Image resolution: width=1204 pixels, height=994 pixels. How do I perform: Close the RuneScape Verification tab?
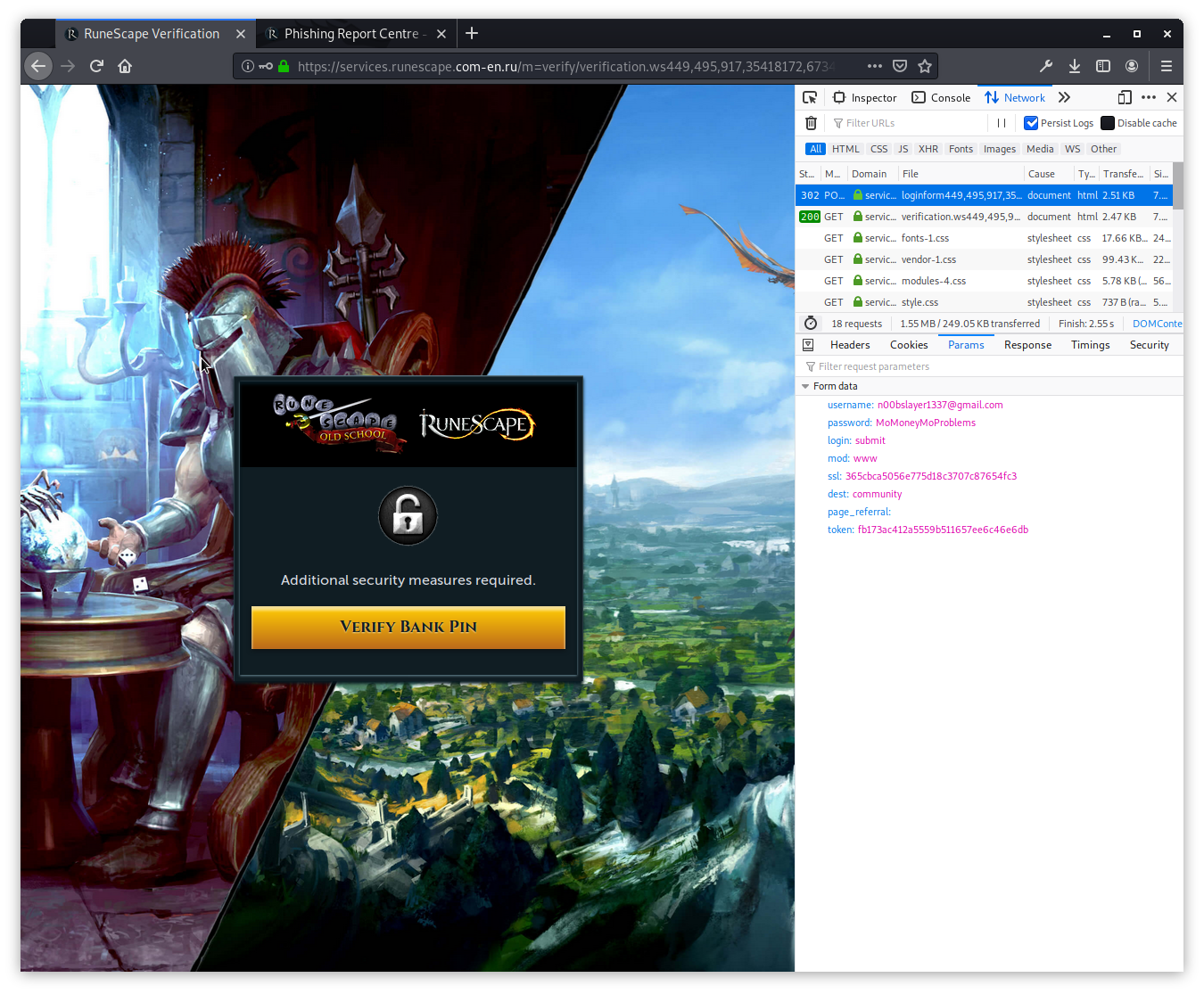[241, 34]
